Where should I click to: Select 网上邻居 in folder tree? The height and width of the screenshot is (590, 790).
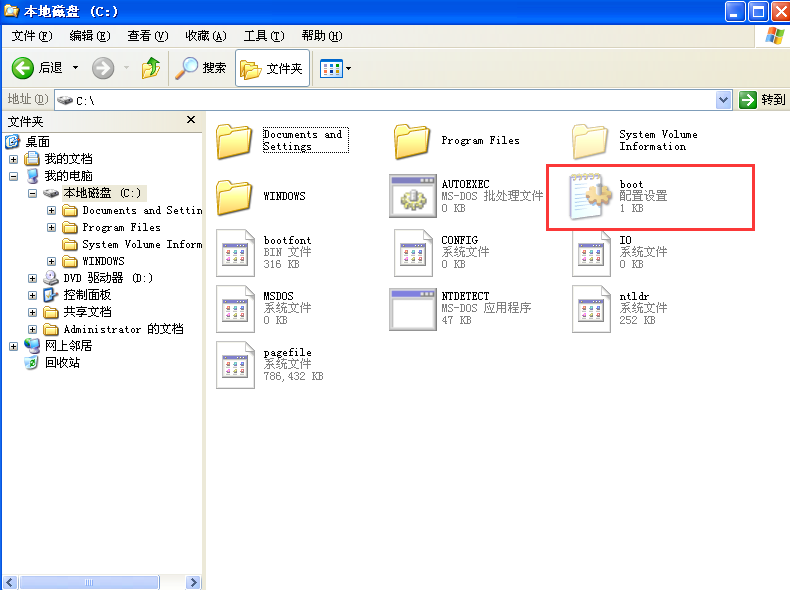[x=69, y=346]
